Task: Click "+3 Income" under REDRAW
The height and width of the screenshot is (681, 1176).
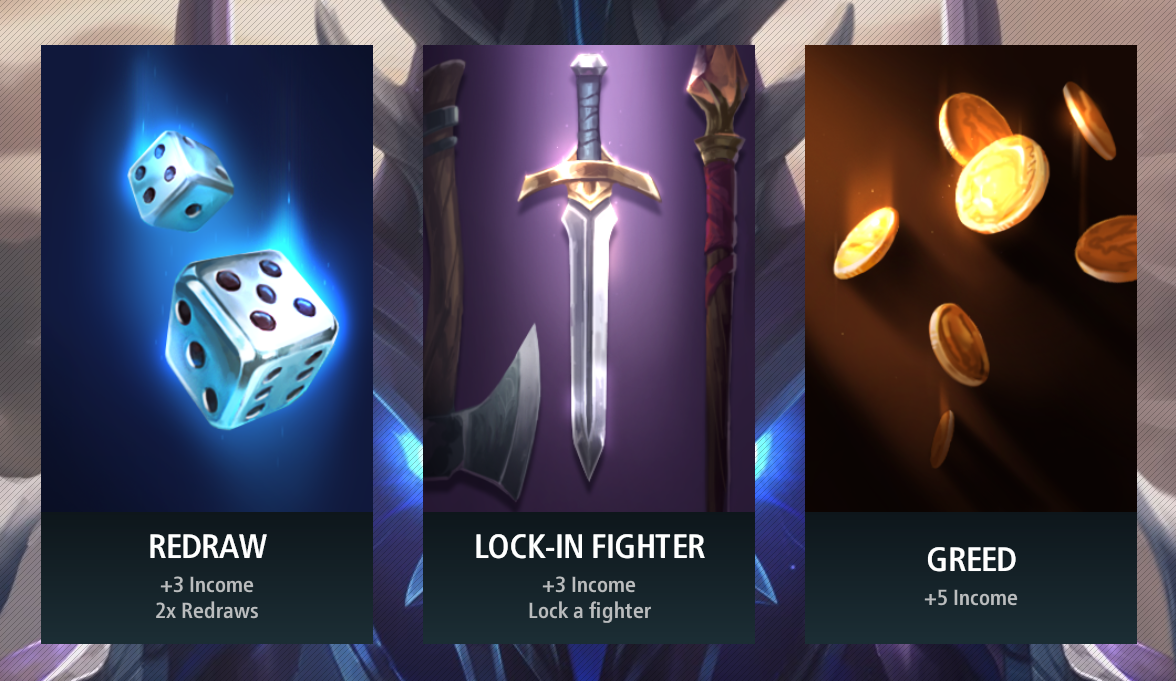Action: [x=207, y=584]
